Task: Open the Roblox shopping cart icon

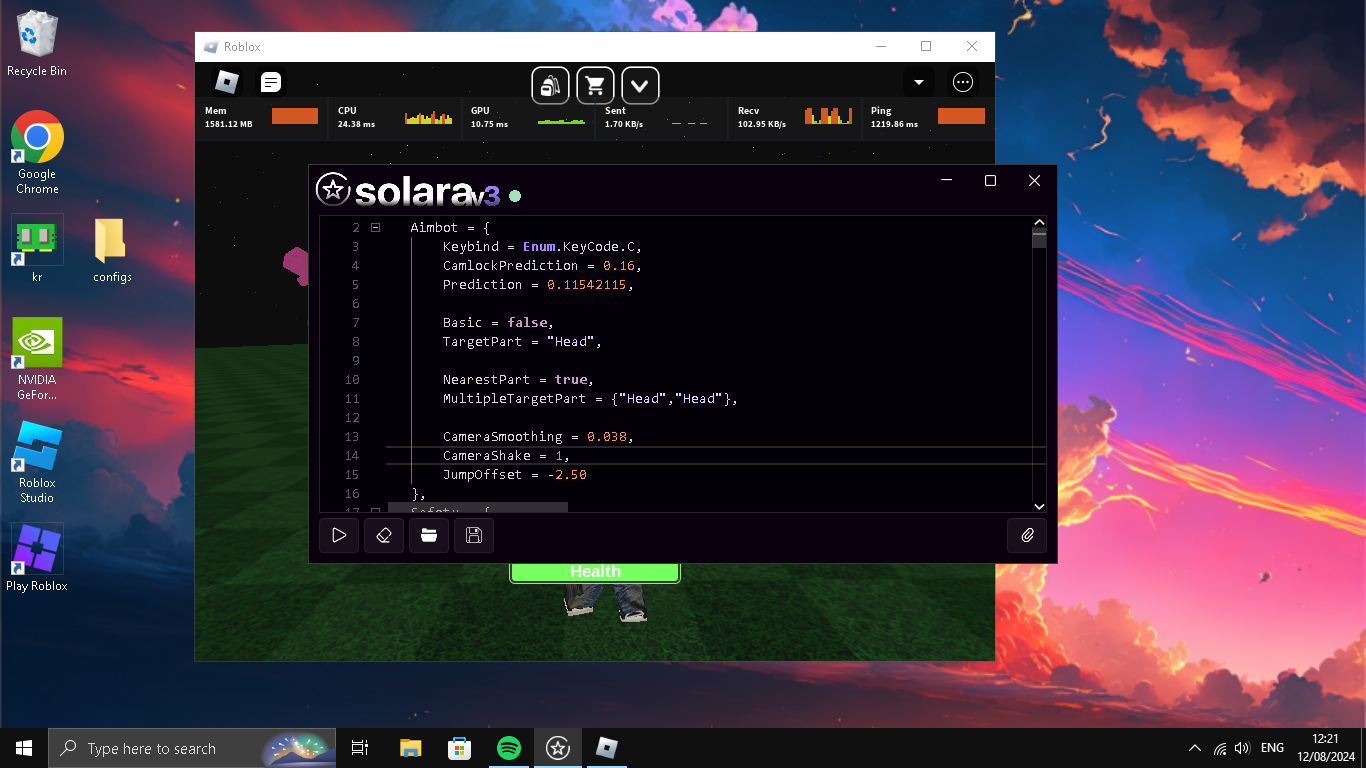Action: (x=596, y=85)
